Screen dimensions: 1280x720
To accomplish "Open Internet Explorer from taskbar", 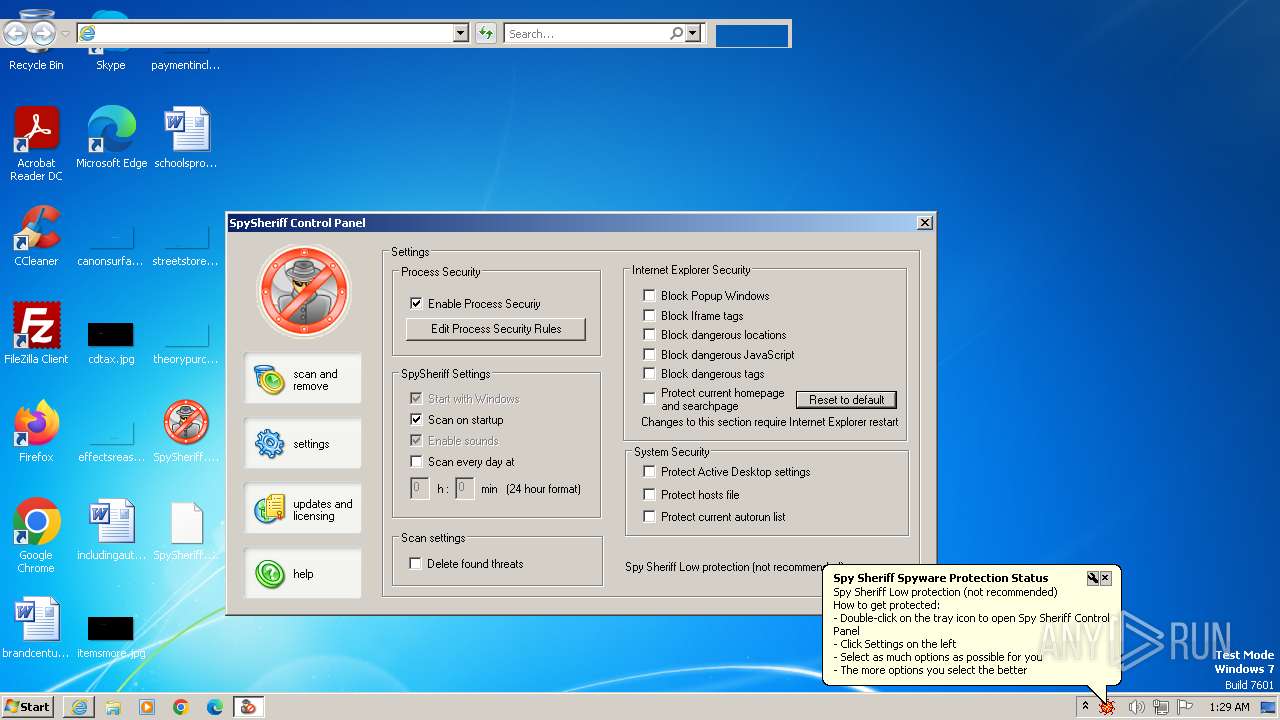I will (79, 707).
